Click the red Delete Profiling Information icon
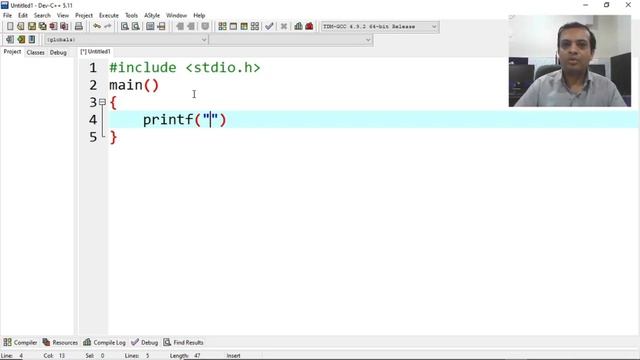Screen dimensions: 640x360 pos(309,27)
